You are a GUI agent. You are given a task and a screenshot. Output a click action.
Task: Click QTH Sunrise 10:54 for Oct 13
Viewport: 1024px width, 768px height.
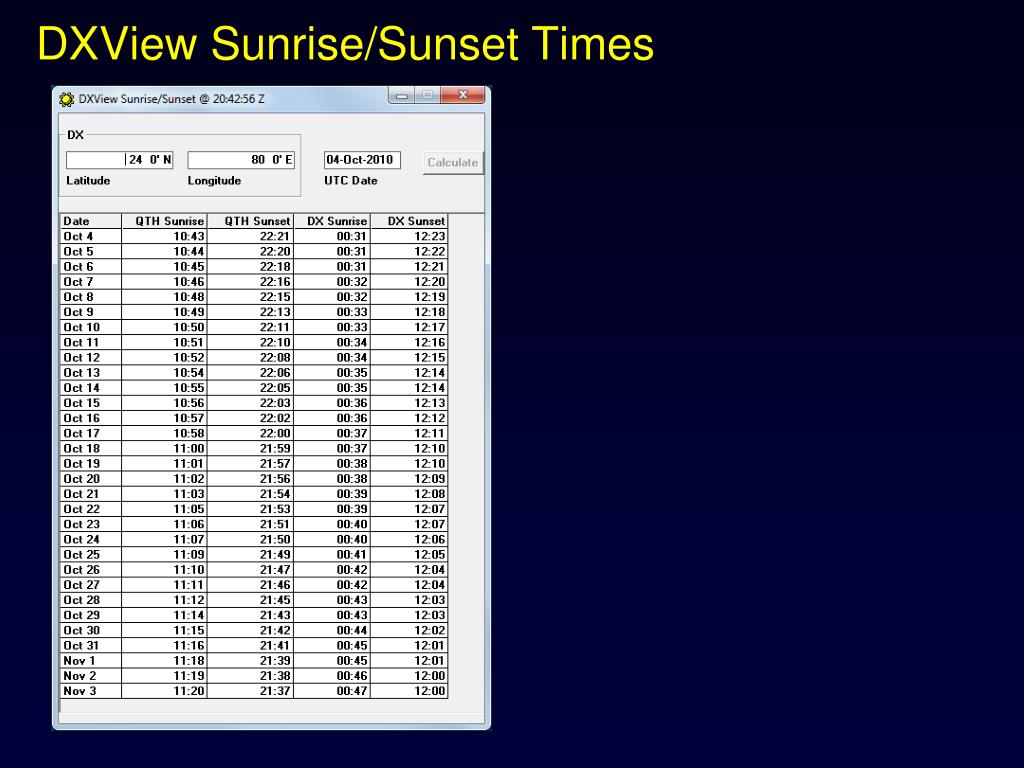tap(165, 373)
